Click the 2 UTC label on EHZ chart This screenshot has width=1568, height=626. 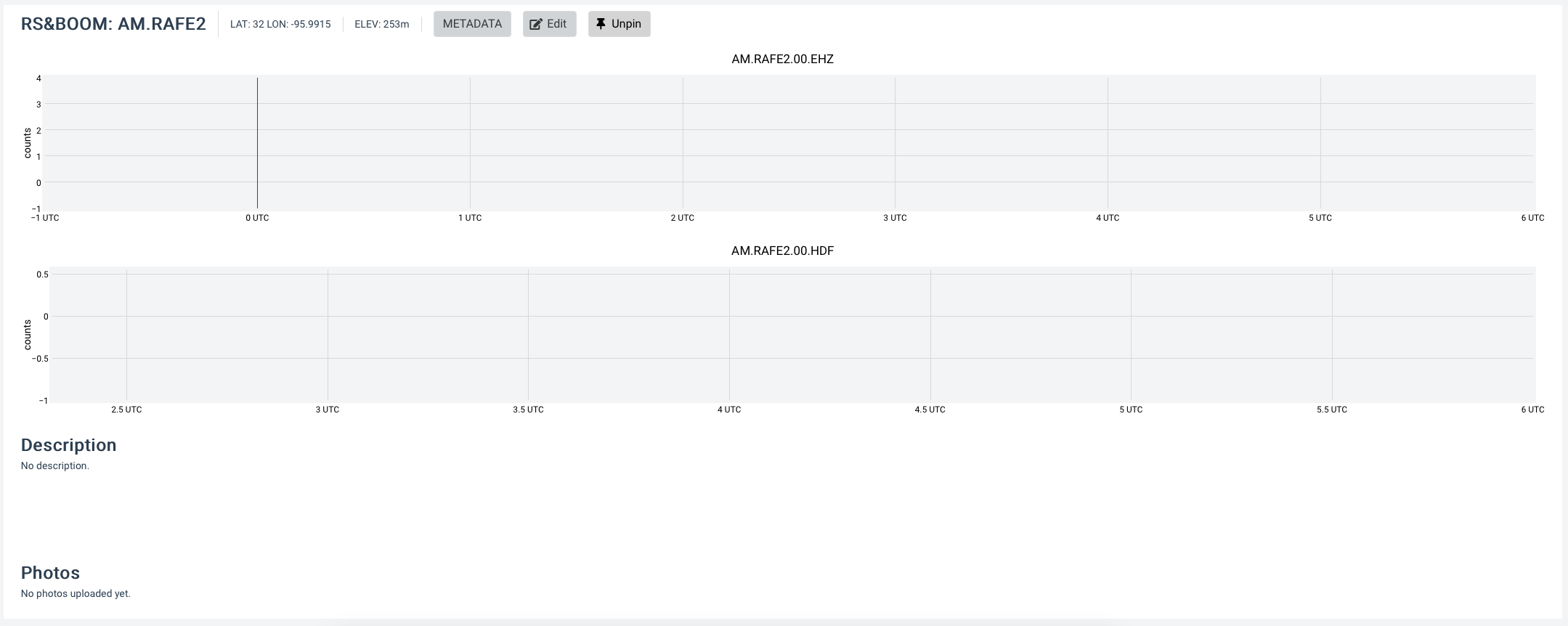(683, 218)
